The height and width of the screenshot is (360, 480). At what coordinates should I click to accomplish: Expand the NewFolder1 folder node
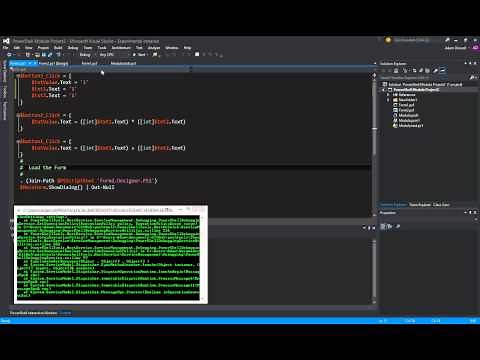pyautogui.click(x=388, y=100)
